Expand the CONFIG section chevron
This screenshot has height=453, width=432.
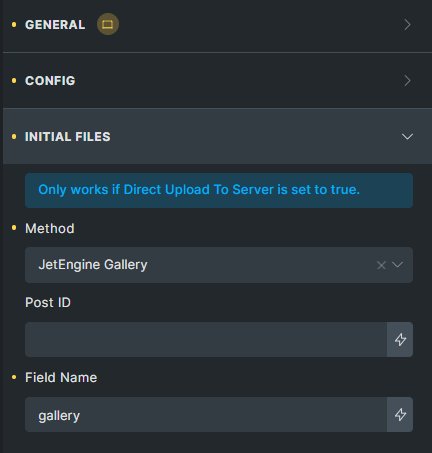407,81
